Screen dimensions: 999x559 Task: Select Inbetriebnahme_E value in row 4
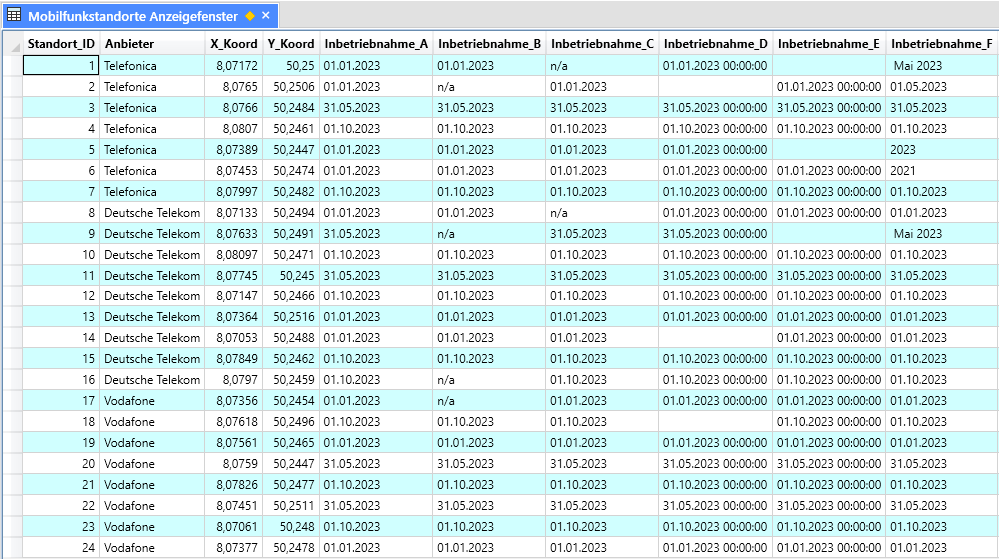coord(829,128)
